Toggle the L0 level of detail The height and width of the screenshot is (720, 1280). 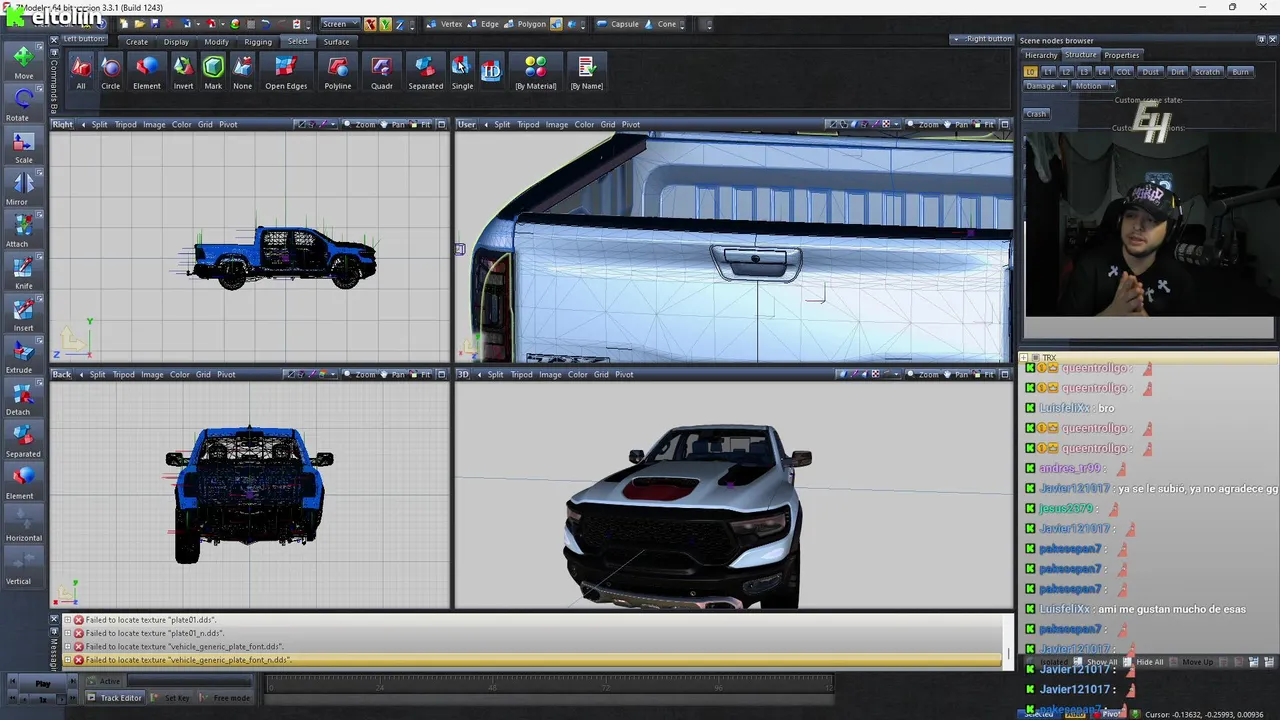coord(1030,72)
